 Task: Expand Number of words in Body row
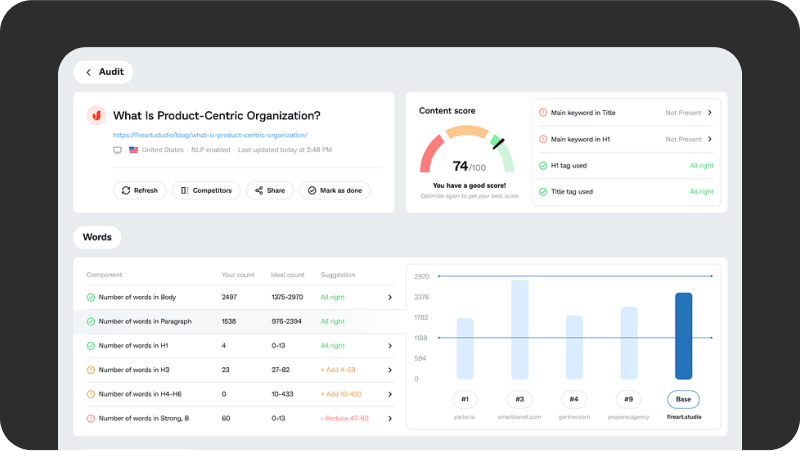pos(390,297)
